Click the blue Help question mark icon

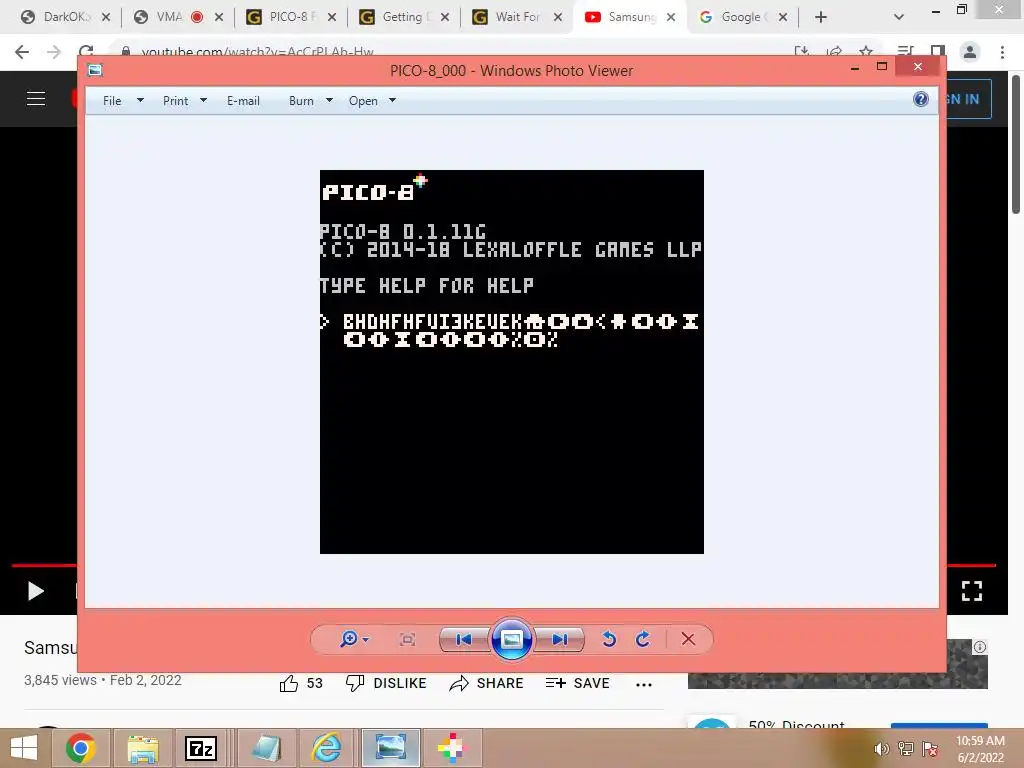tap(921, 99)
